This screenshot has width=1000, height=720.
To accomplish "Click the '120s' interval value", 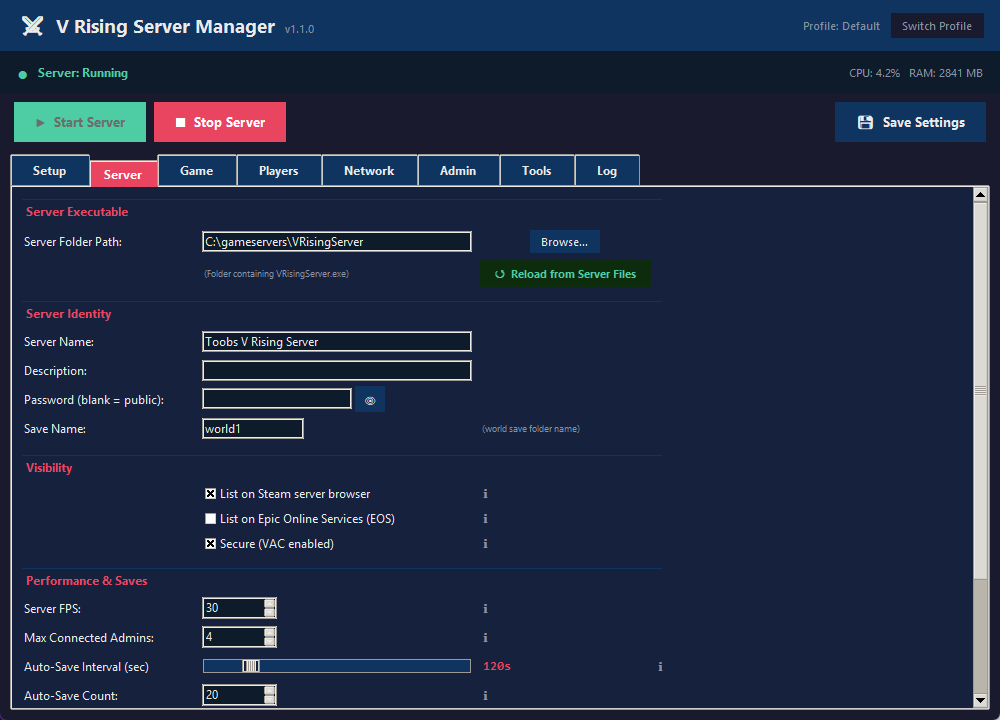I will coord(497,666).
